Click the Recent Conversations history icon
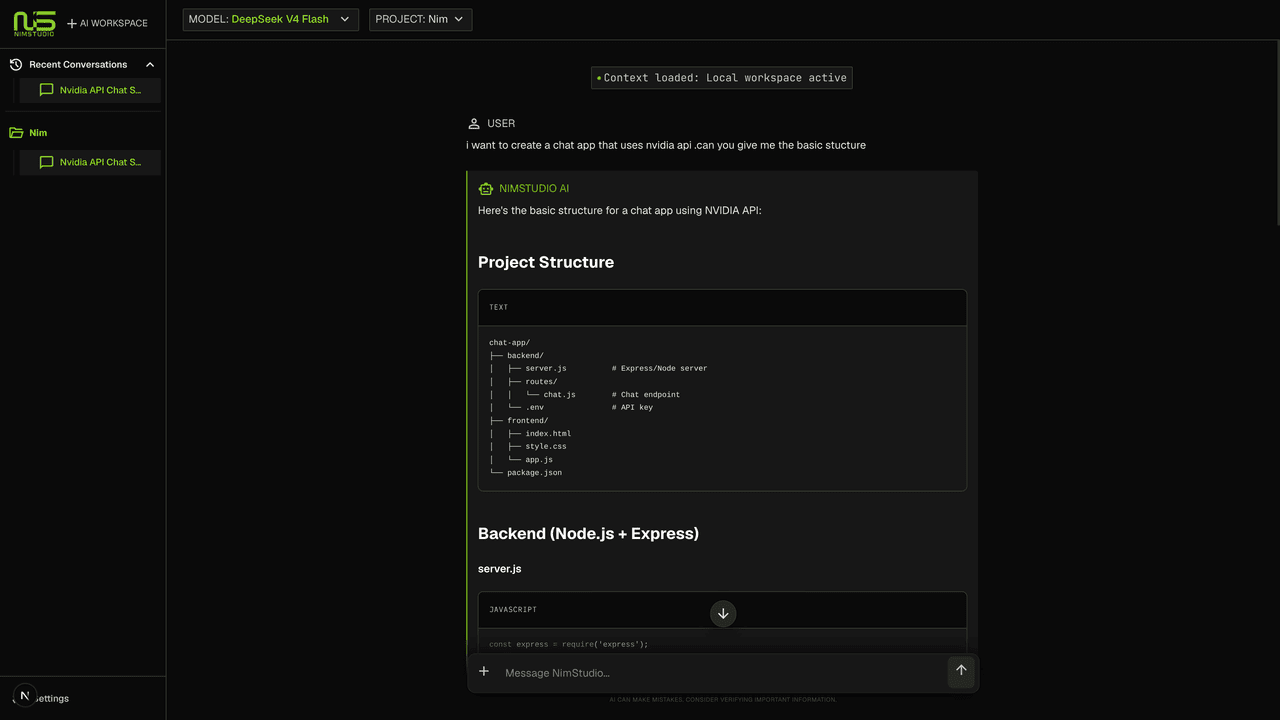The width and height of the screenshot is (1280, 720). point(16,64)
